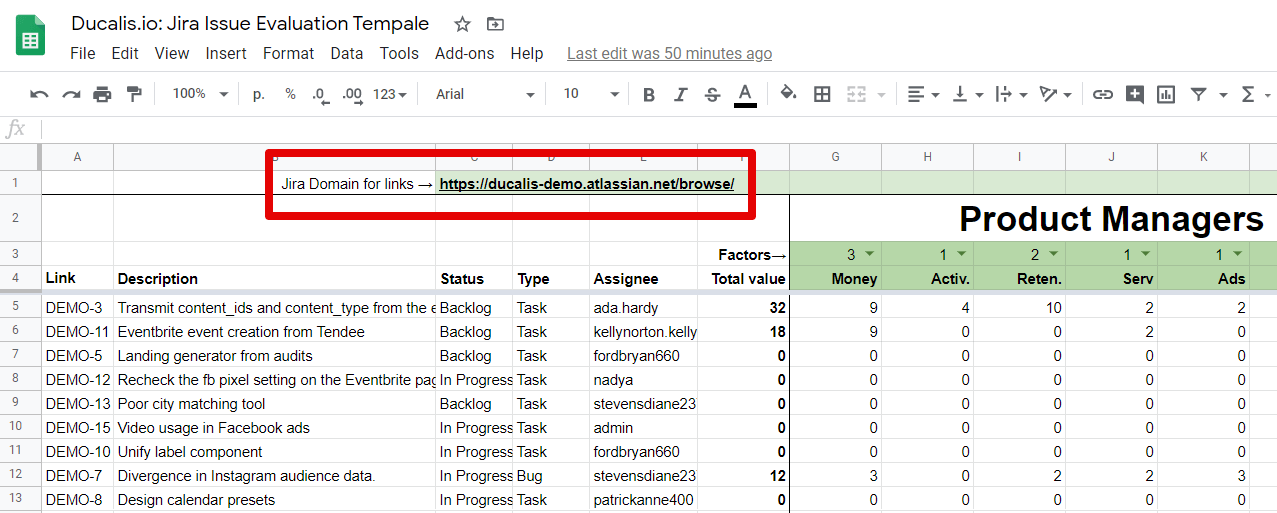Screen dimensions: 1277x513
Task: Open the cell borders tool
Action: point(822,94)
